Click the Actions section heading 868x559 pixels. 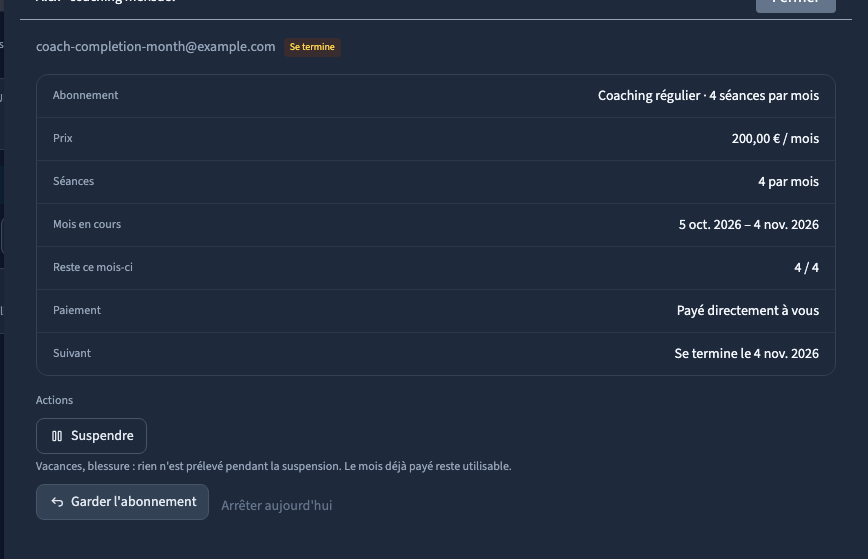click(54, 400)
